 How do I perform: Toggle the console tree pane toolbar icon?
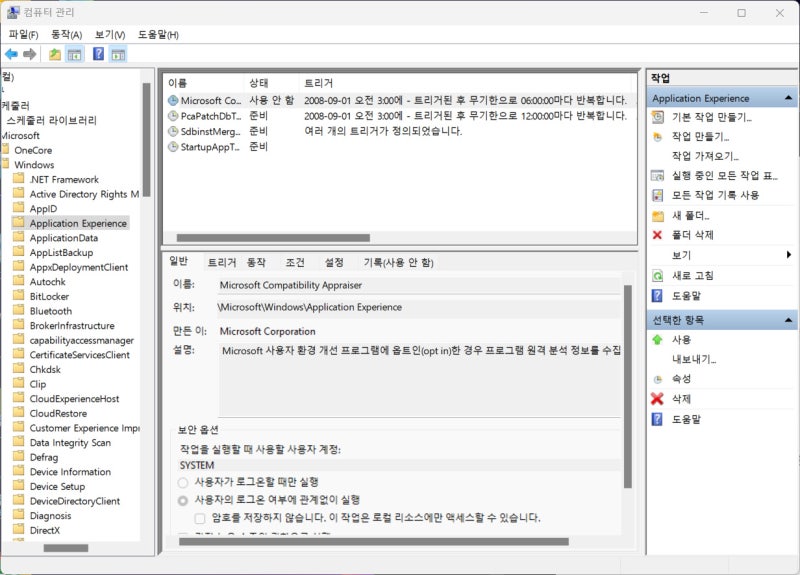[75, 54]
